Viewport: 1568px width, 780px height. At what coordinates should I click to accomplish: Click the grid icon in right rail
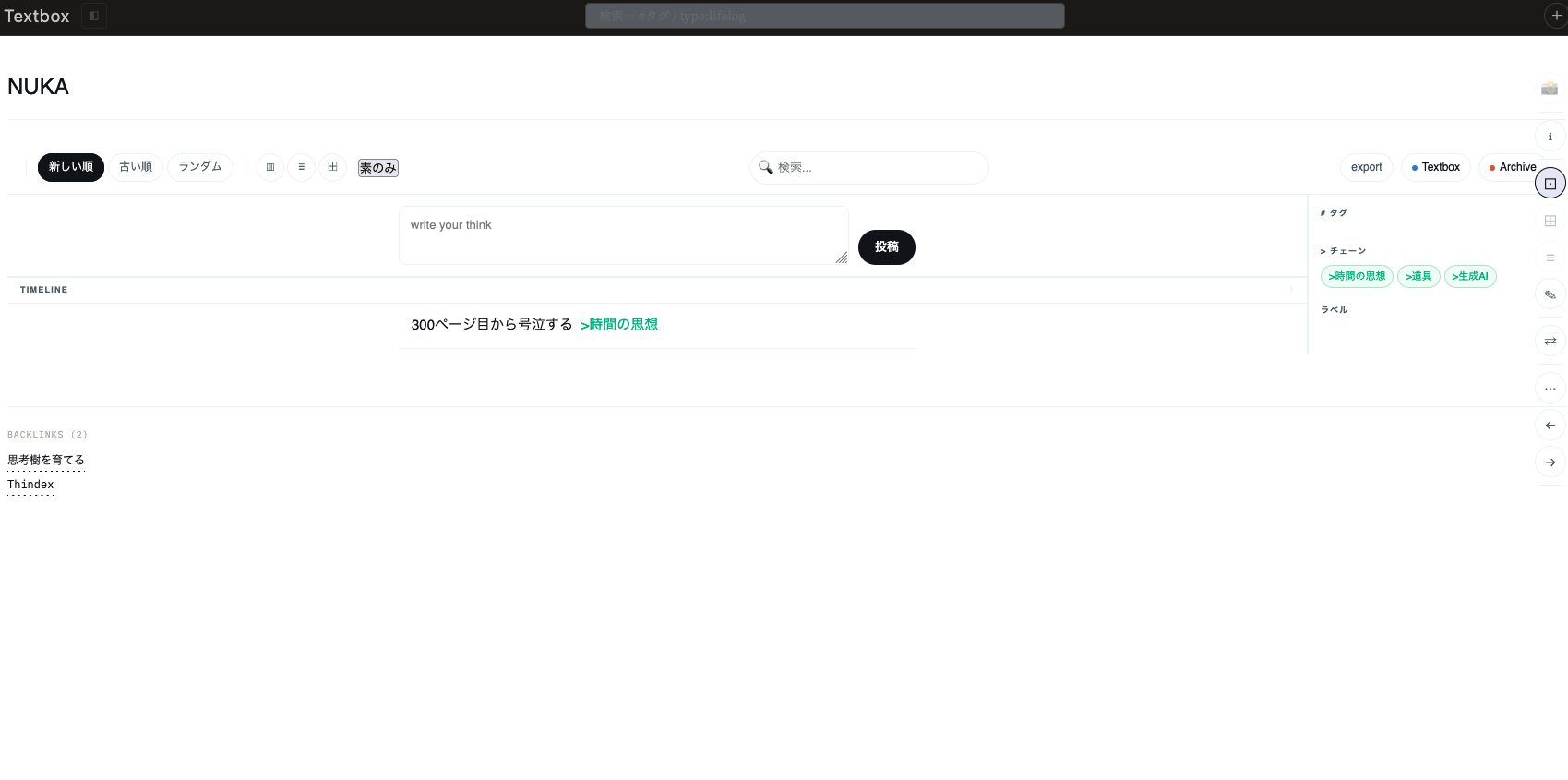click(1550, 221)
